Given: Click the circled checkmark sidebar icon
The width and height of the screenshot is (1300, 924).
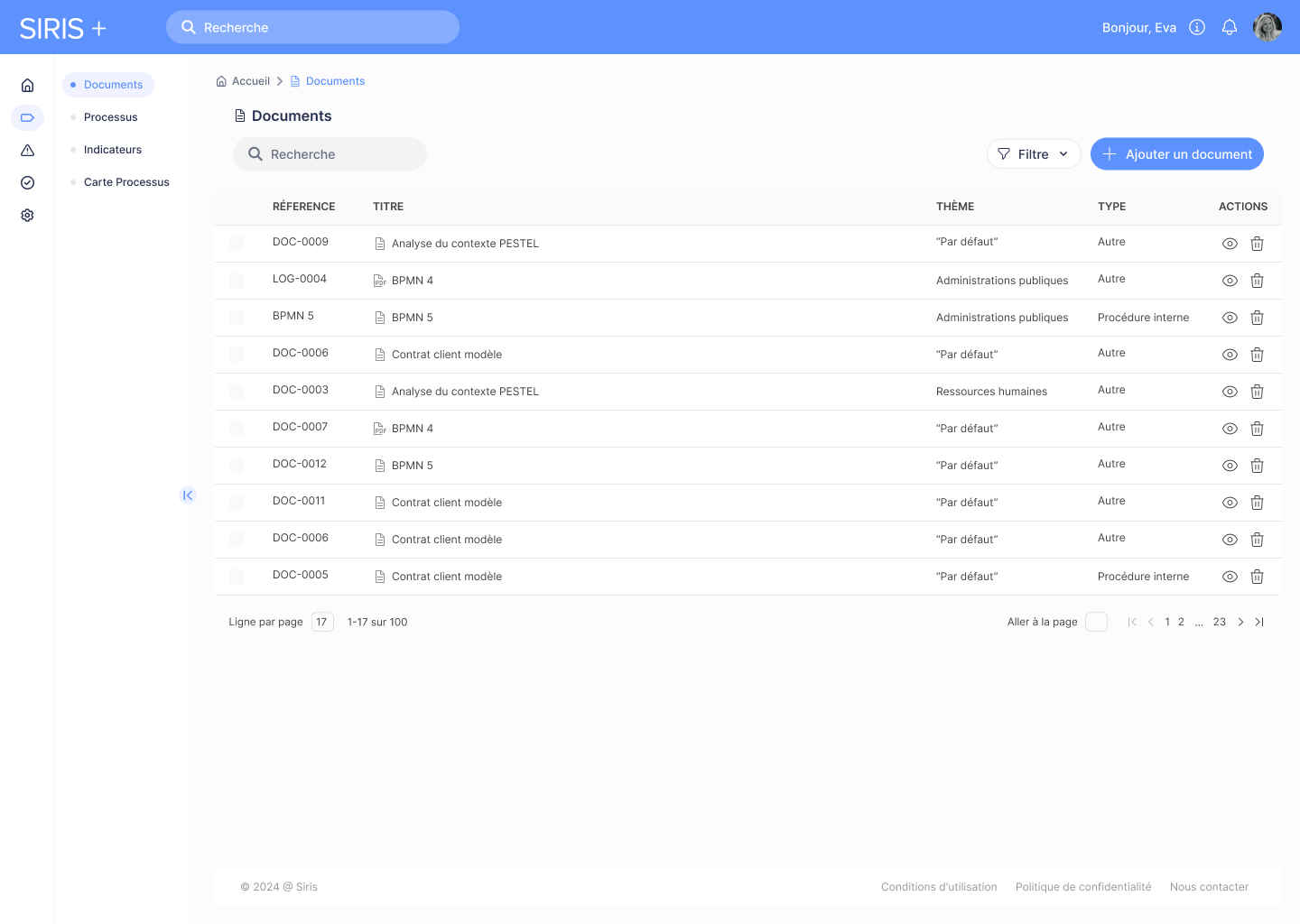Looking at the screenshot, I should 27,183.
